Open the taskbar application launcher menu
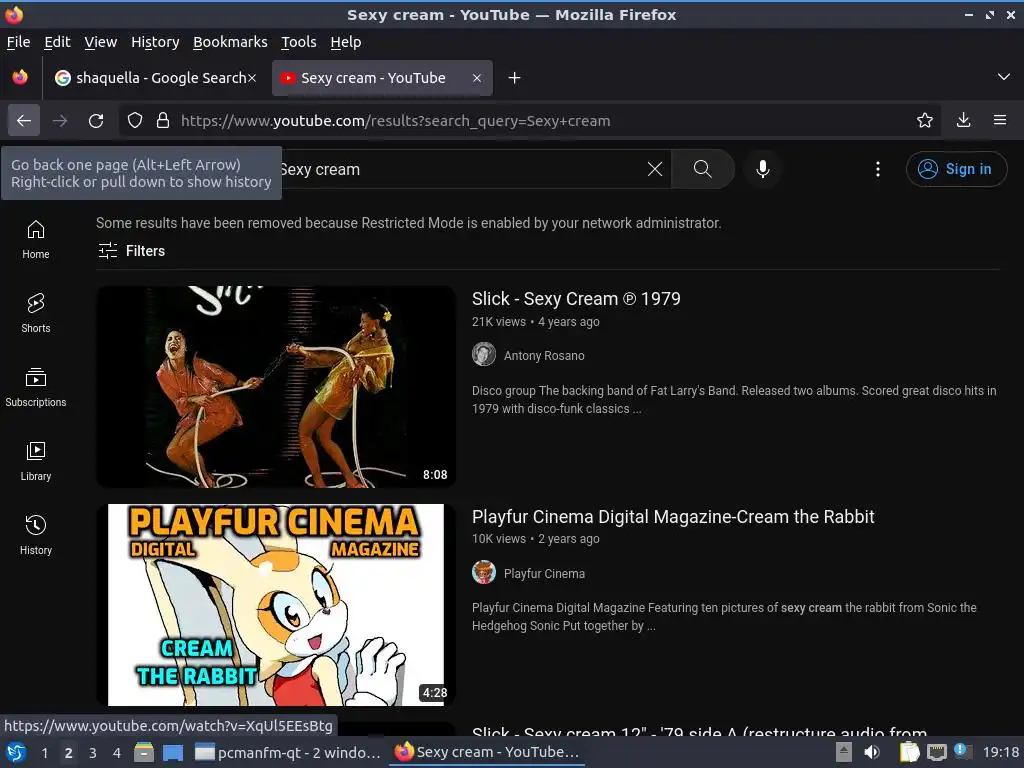The width and height of the screenshot is (1024, 768). click(16, 752)
